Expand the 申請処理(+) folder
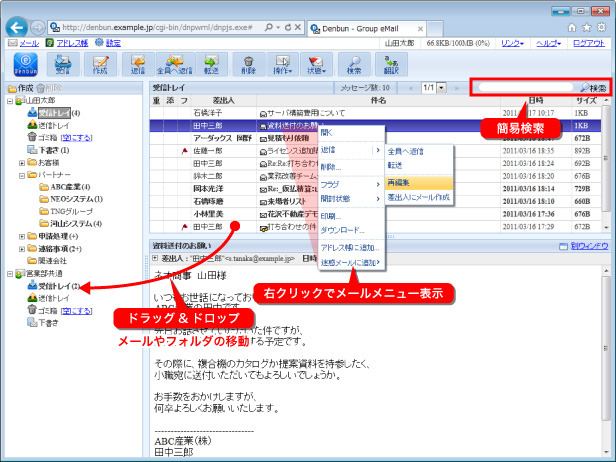 pyautogui.click(x=22, y=236)
